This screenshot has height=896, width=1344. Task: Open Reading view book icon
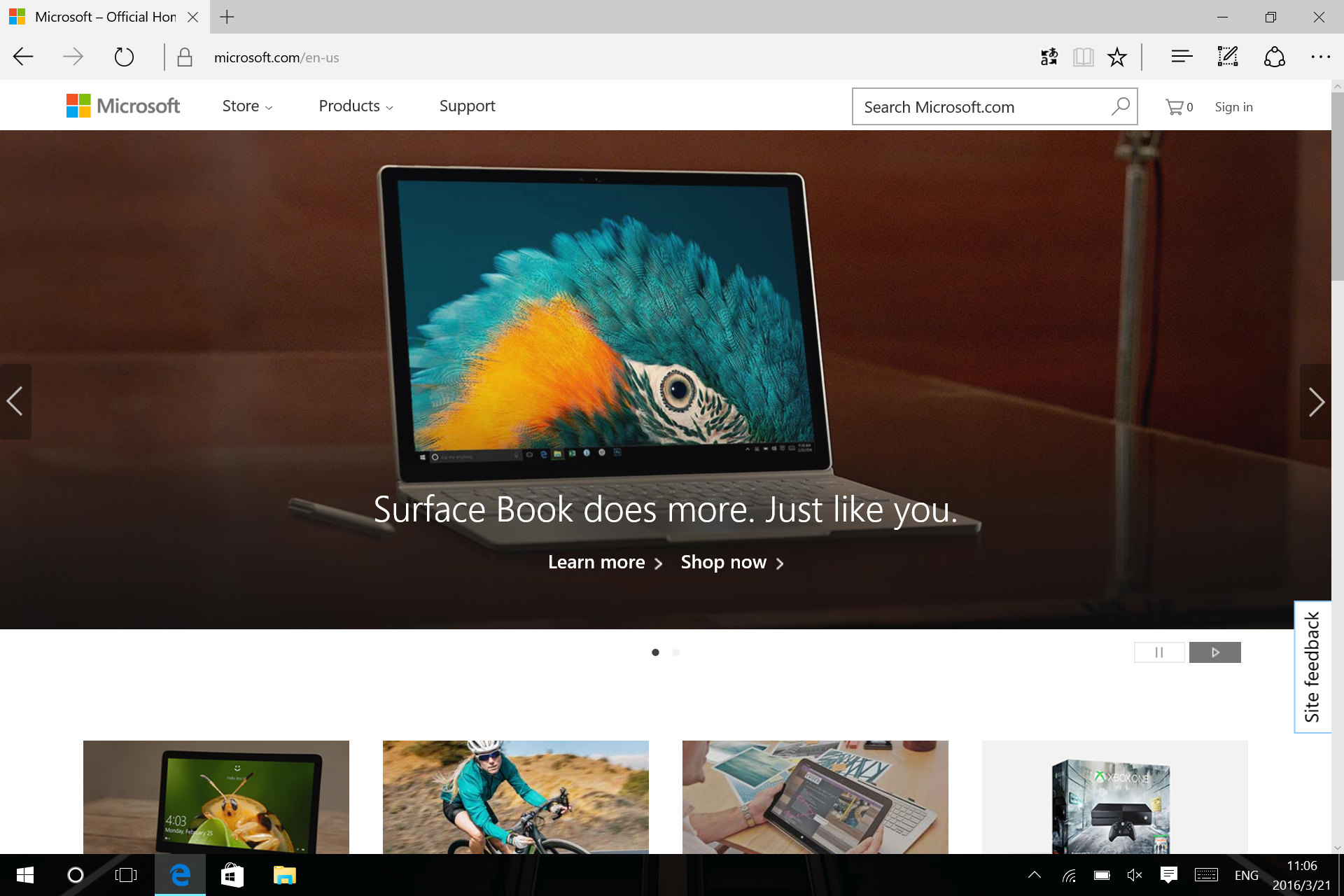[x=1083, y=57]
